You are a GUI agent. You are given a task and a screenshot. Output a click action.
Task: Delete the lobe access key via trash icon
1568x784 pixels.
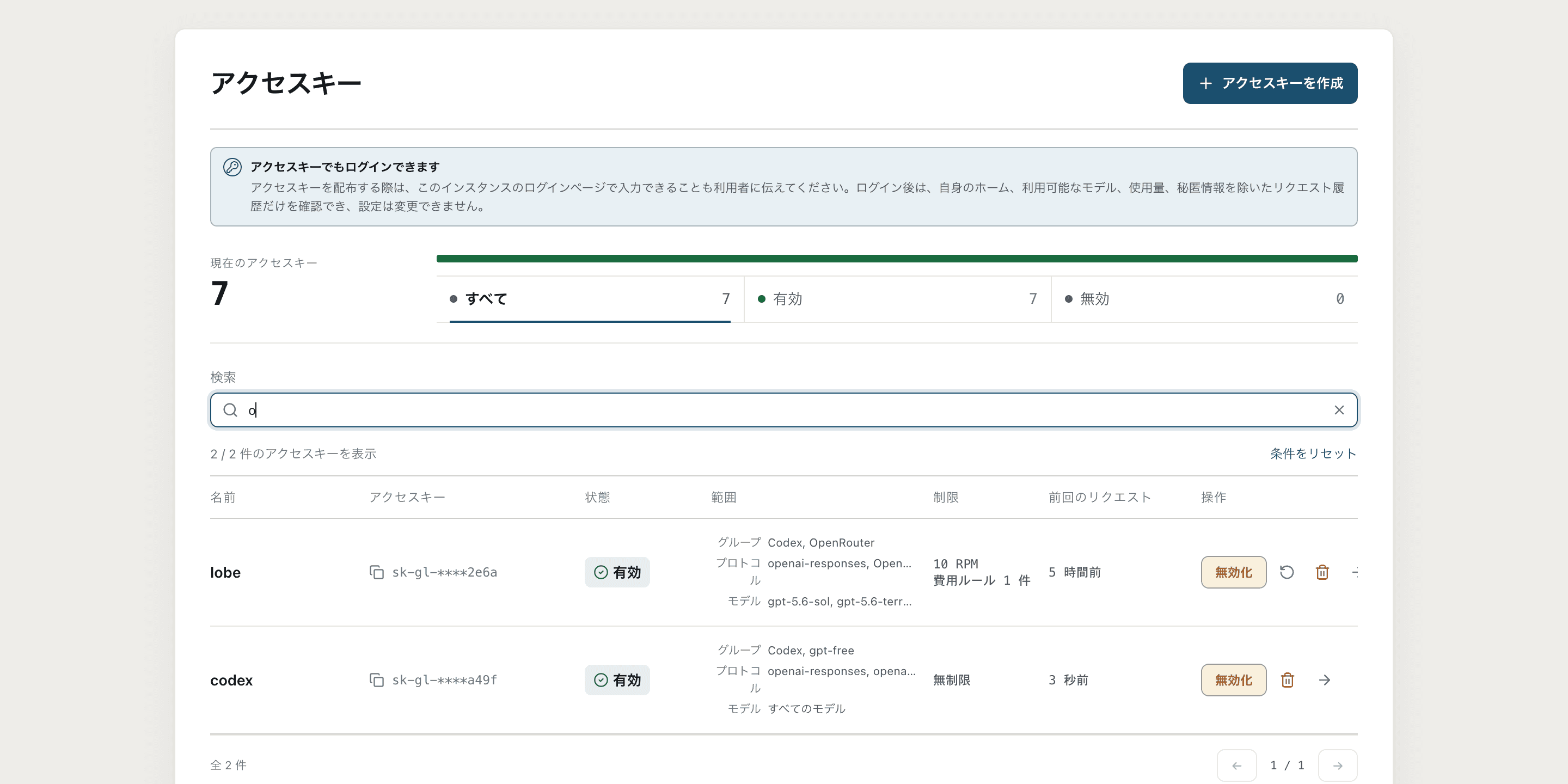click(x=1322, y=572)
